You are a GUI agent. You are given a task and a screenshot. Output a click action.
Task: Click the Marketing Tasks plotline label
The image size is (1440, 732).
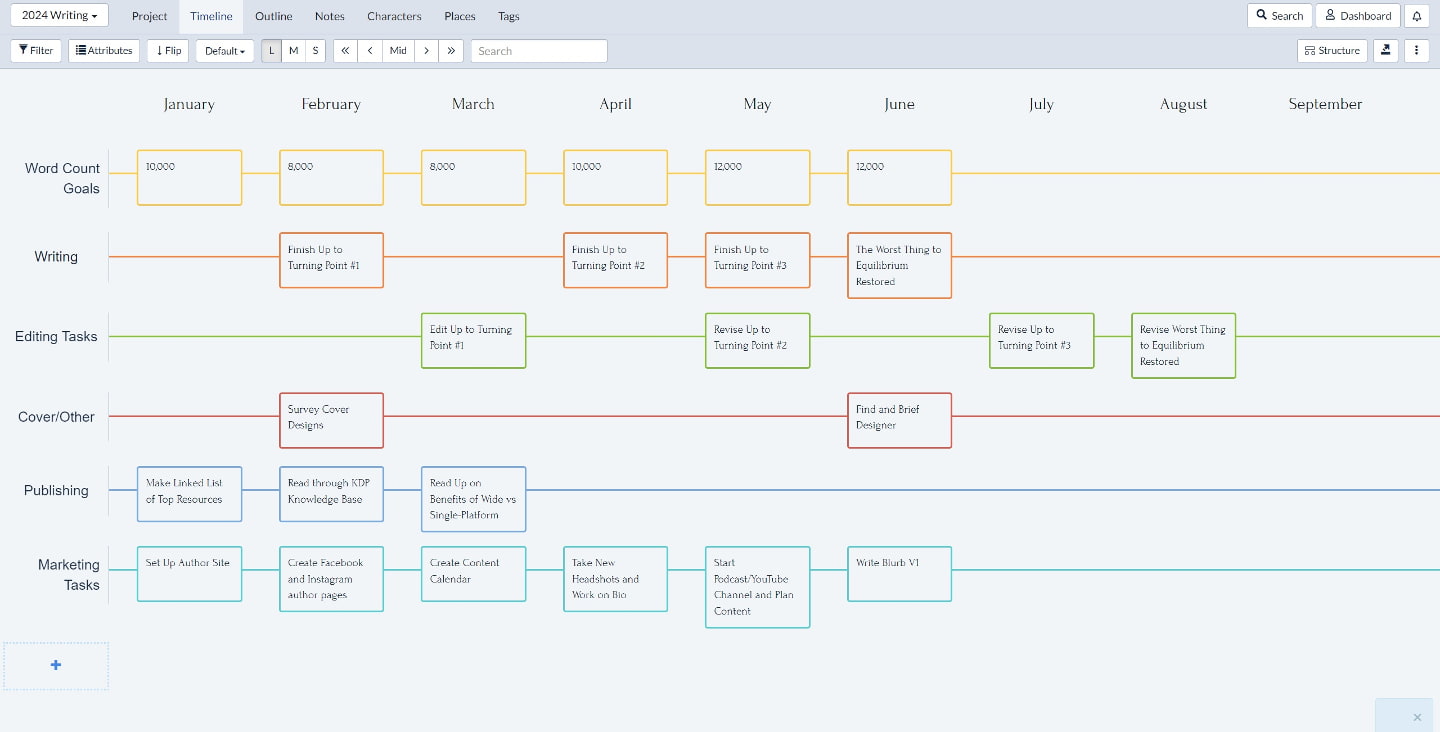coord(68,575)
